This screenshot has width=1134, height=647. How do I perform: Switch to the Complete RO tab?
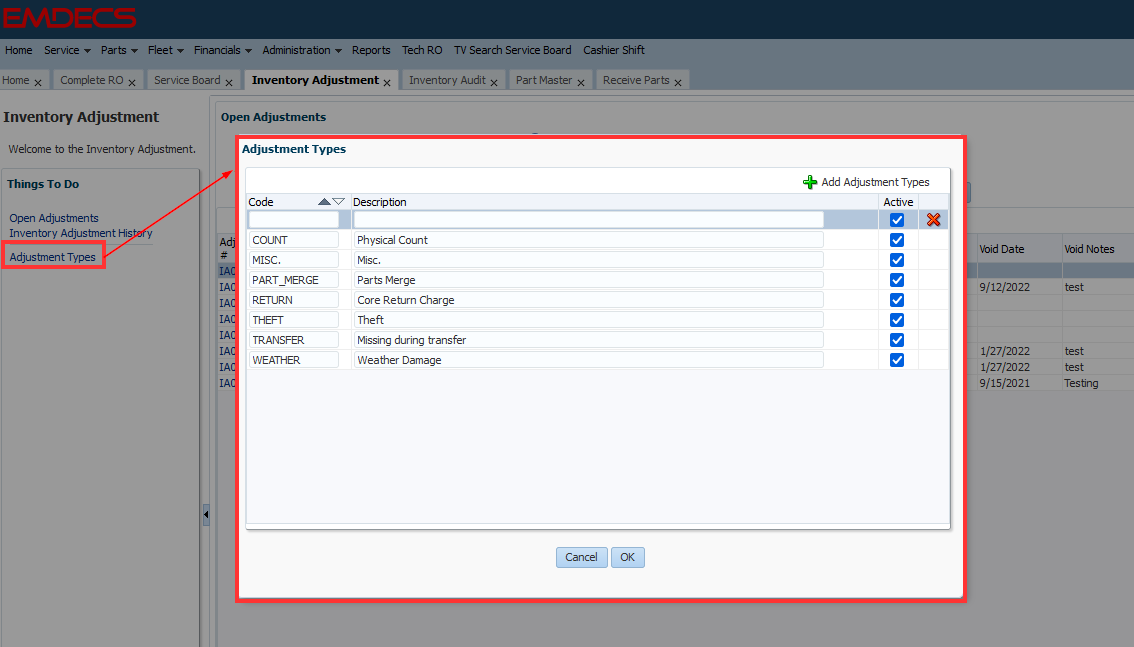92,80
